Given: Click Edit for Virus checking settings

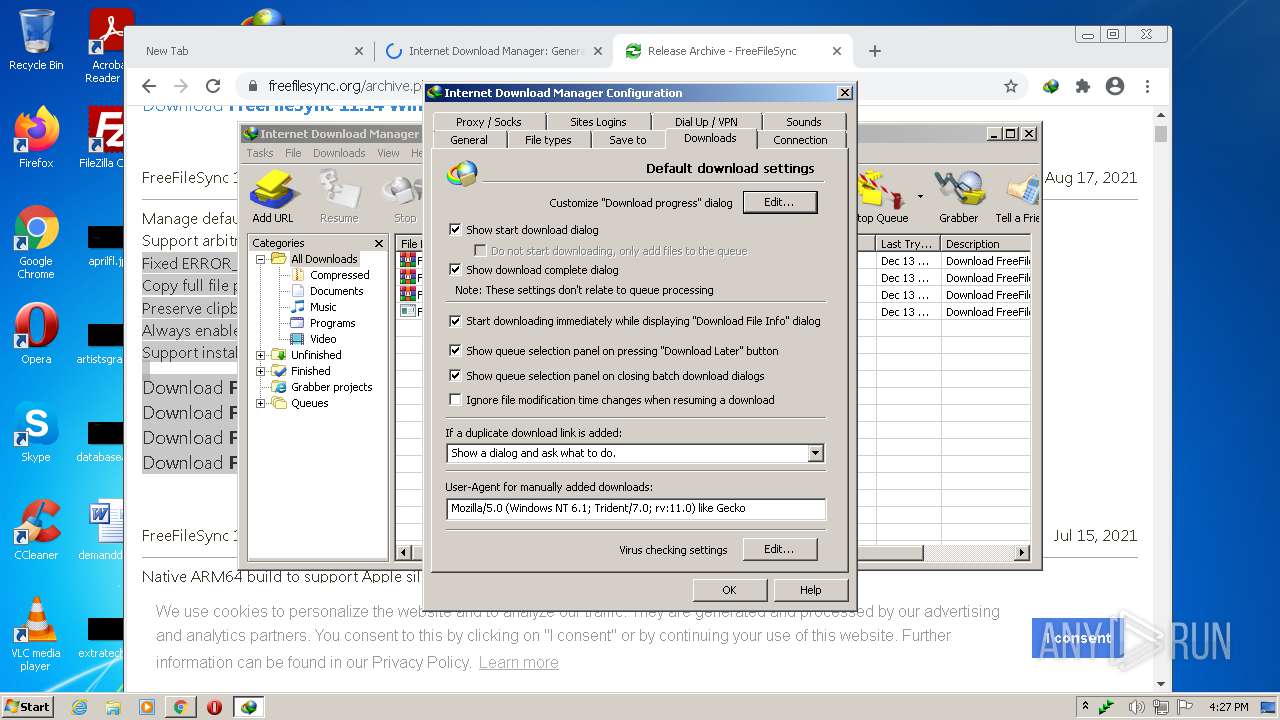Looking at the screenshot, I should point(779,549).
